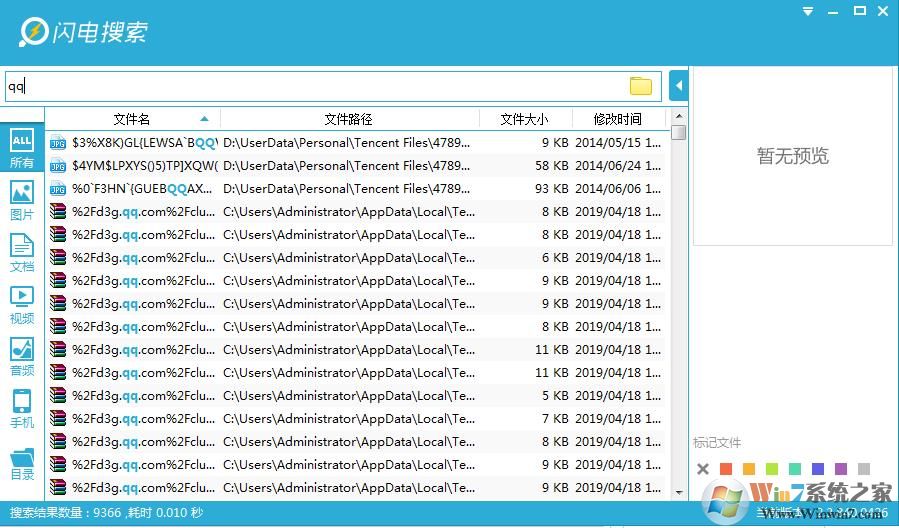Click the results list scrollbar thumb
Viewport: 899px width, 528px height.
[x=679, y=132]
